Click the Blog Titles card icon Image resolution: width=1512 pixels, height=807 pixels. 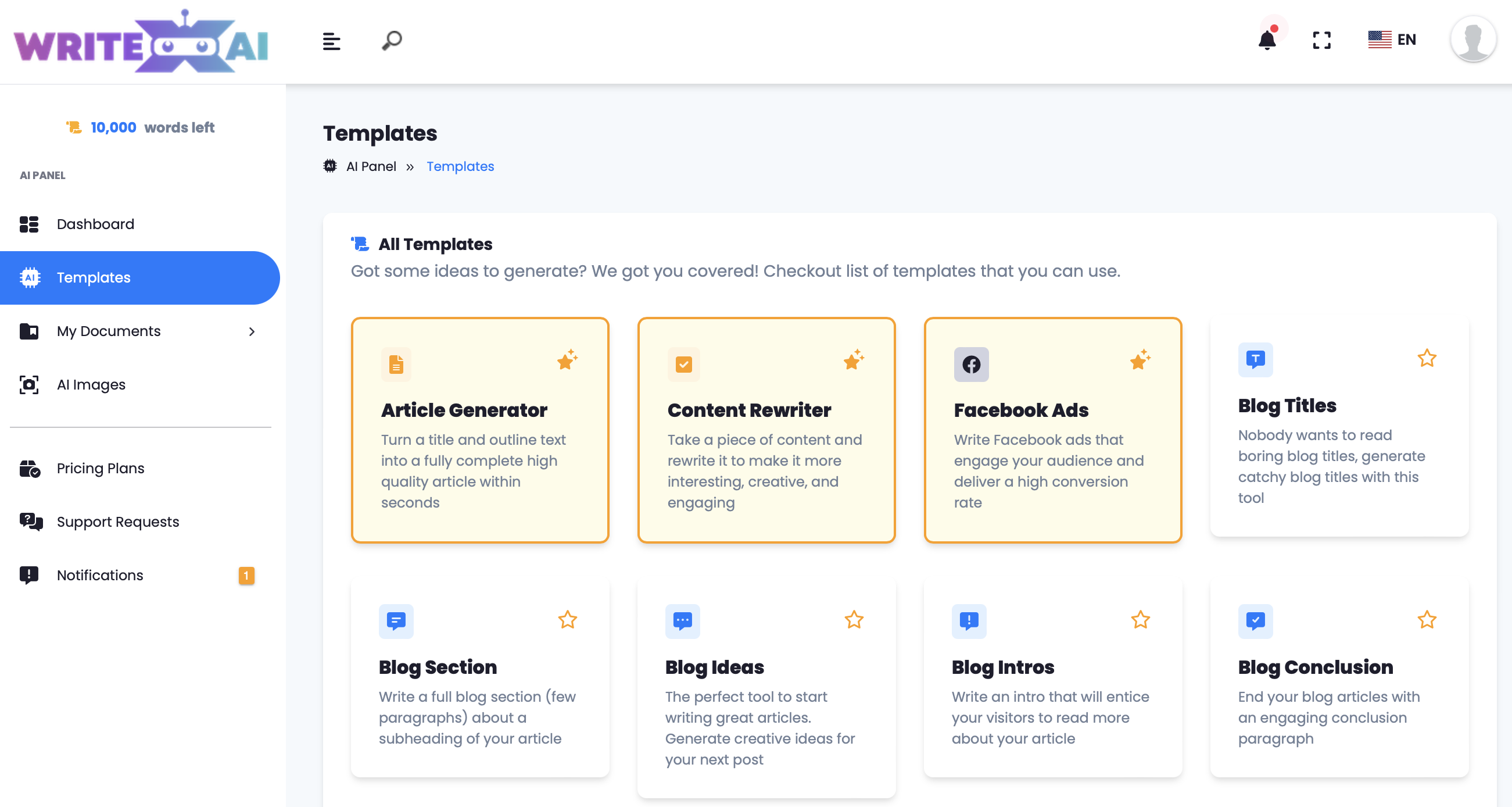[1255, 359]
